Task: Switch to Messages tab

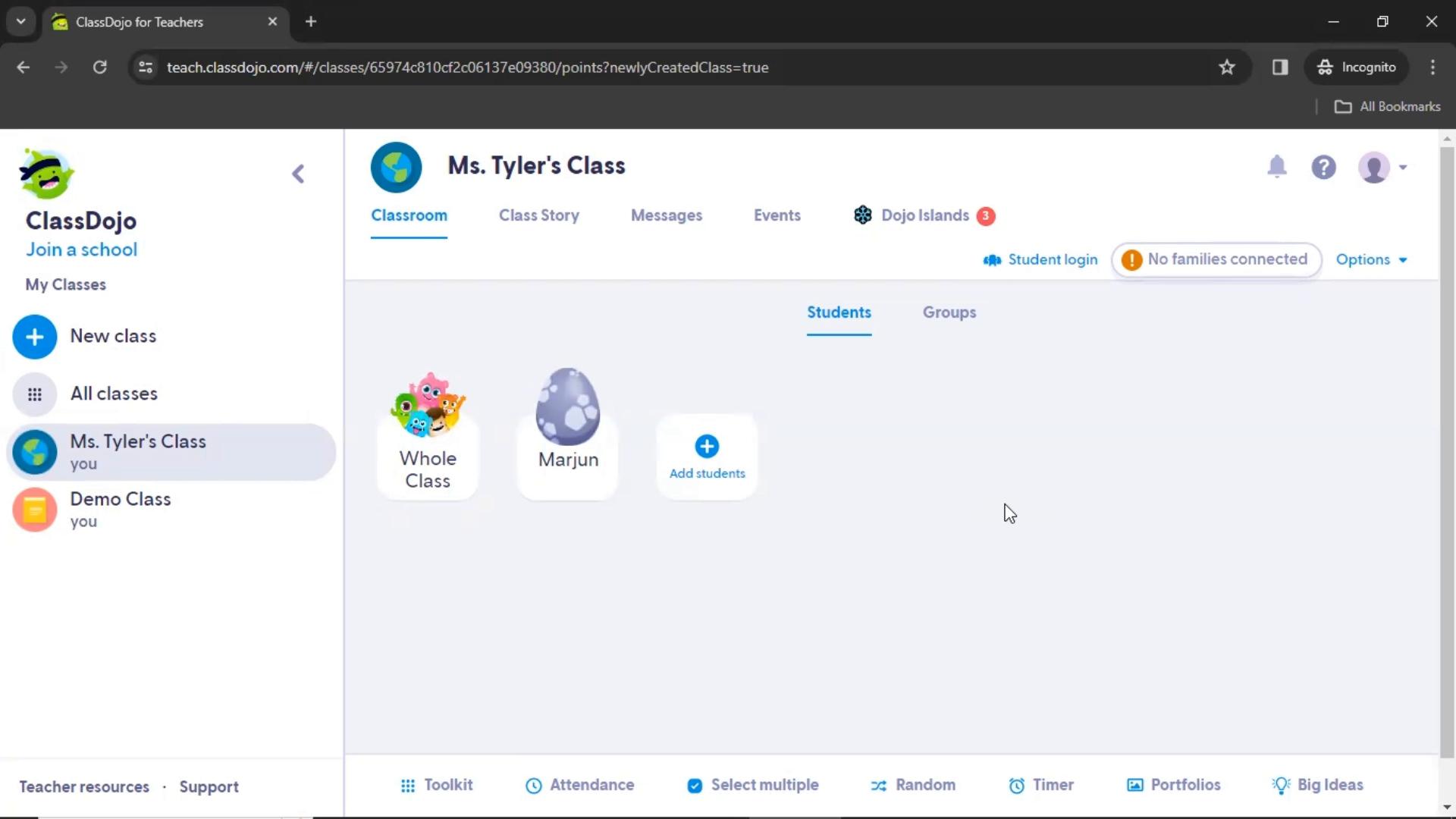Action: (x=666, y=215)
